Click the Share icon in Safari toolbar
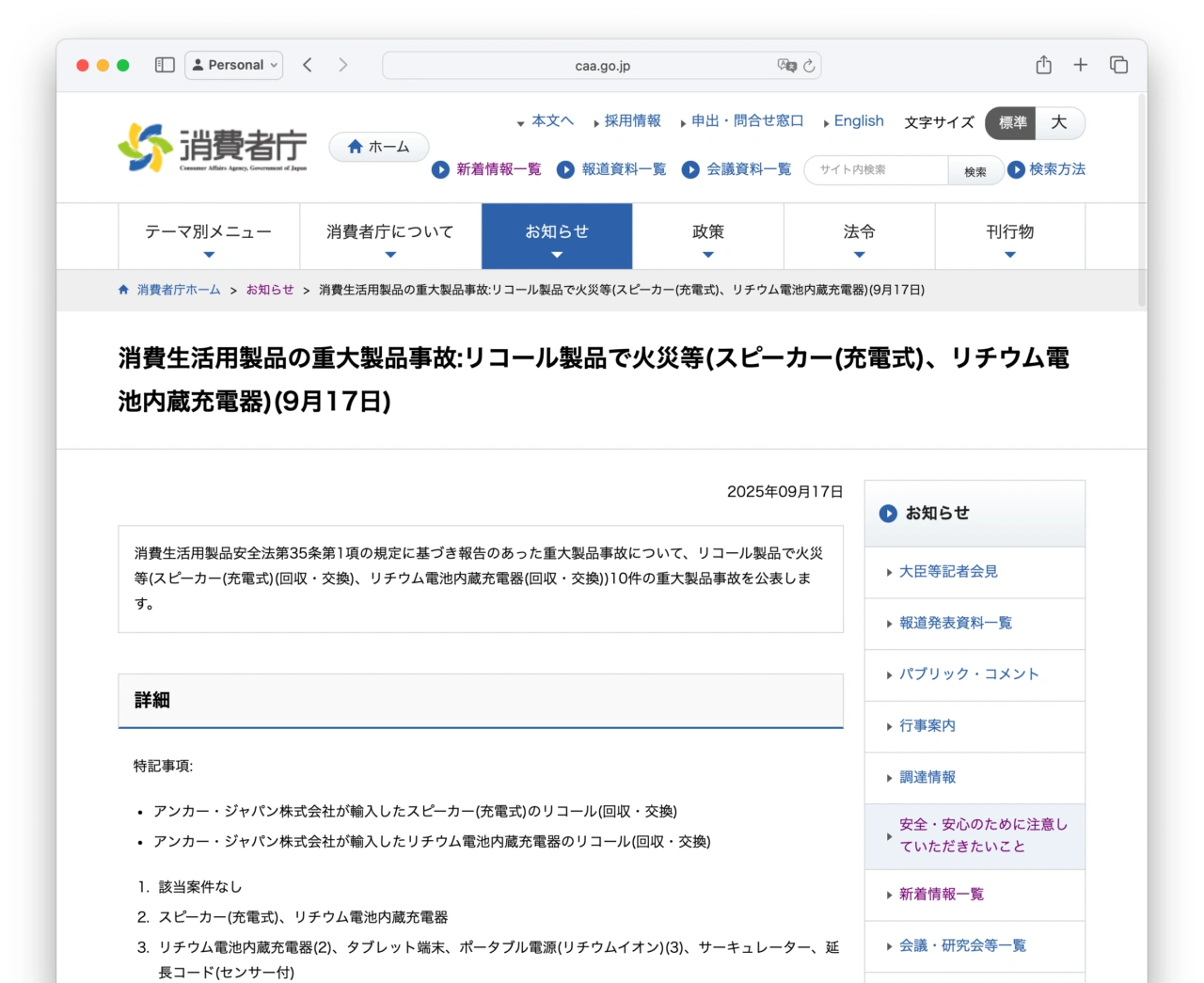Screen dimensions: 1204x983 click(1043, 65)
